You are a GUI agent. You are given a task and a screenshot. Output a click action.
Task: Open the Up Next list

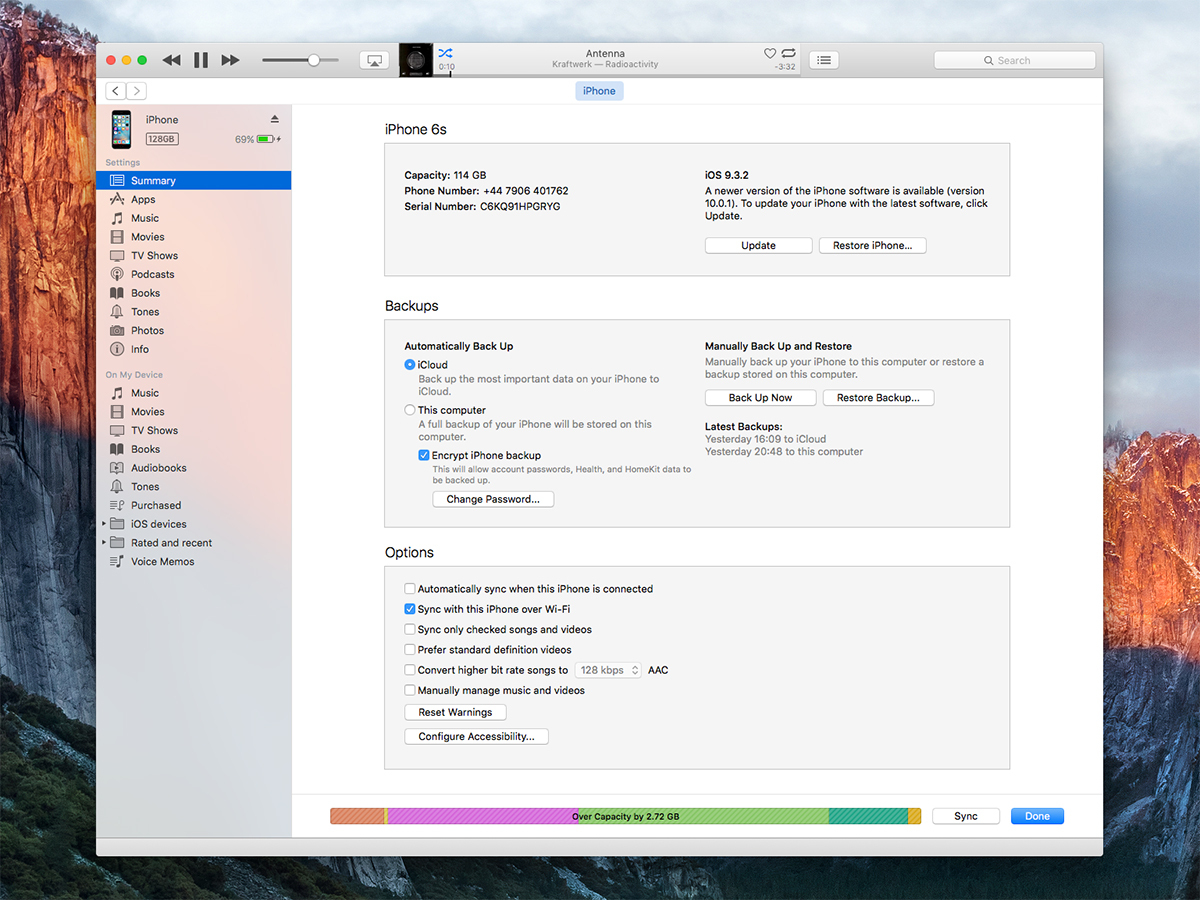(823, 60)
